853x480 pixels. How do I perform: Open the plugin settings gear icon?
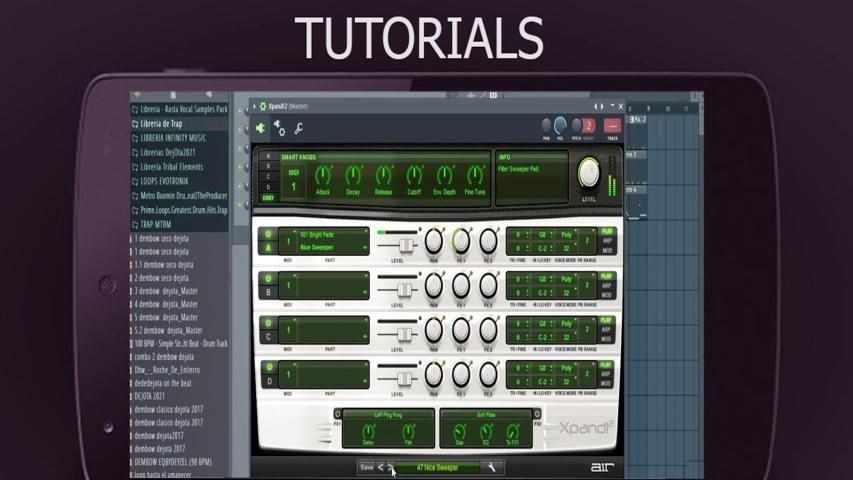point(280,128)
